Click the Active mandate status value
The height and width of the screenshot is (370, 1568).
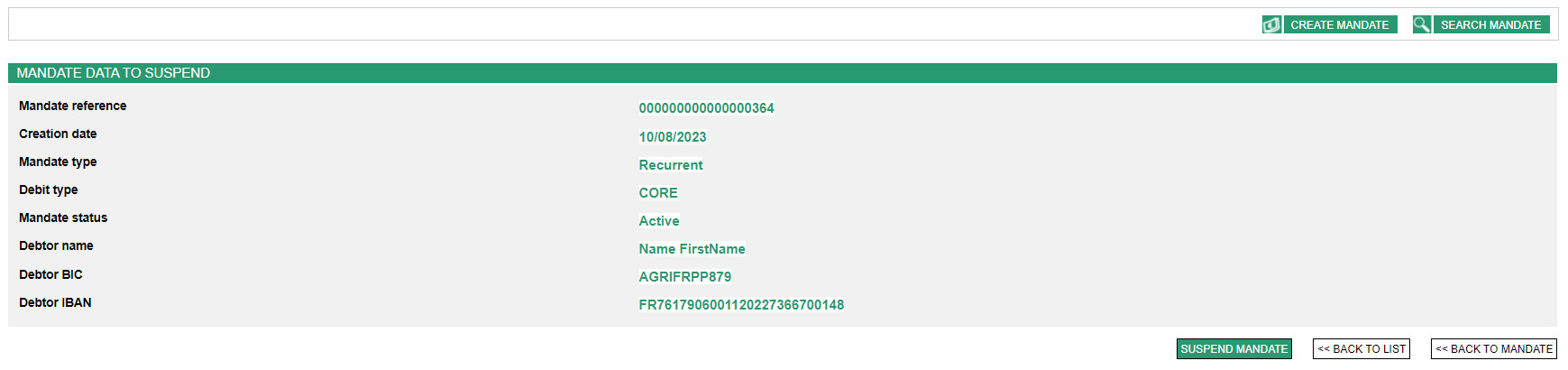659,221
